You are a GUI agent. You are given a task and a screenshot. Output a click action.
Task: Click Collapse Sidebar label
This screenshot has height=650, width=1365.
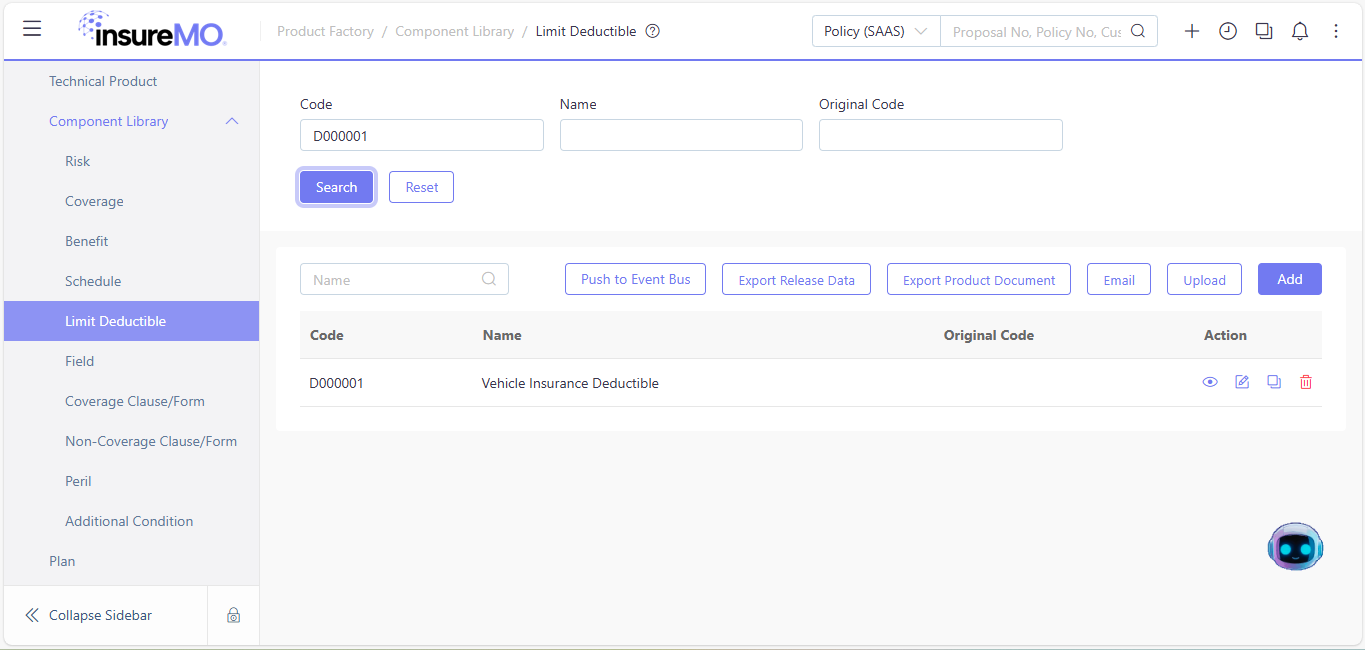coord(100,615)
